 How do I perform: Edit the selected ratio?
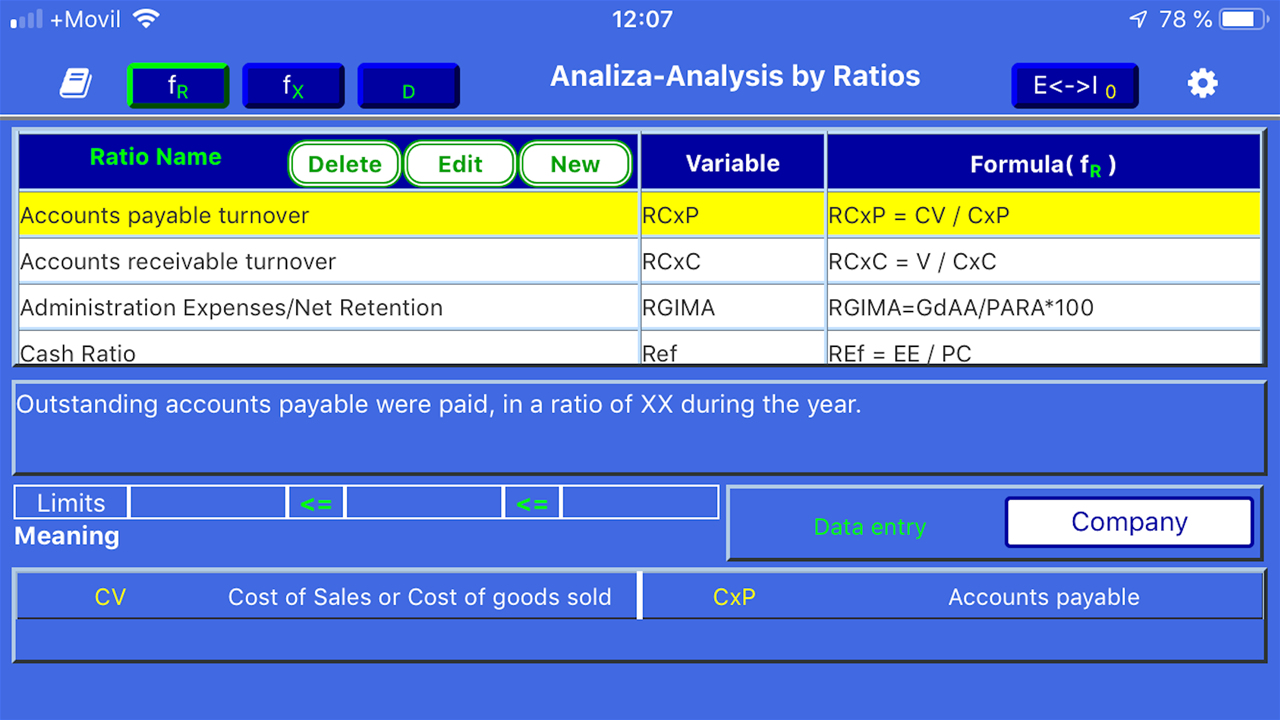460,164
